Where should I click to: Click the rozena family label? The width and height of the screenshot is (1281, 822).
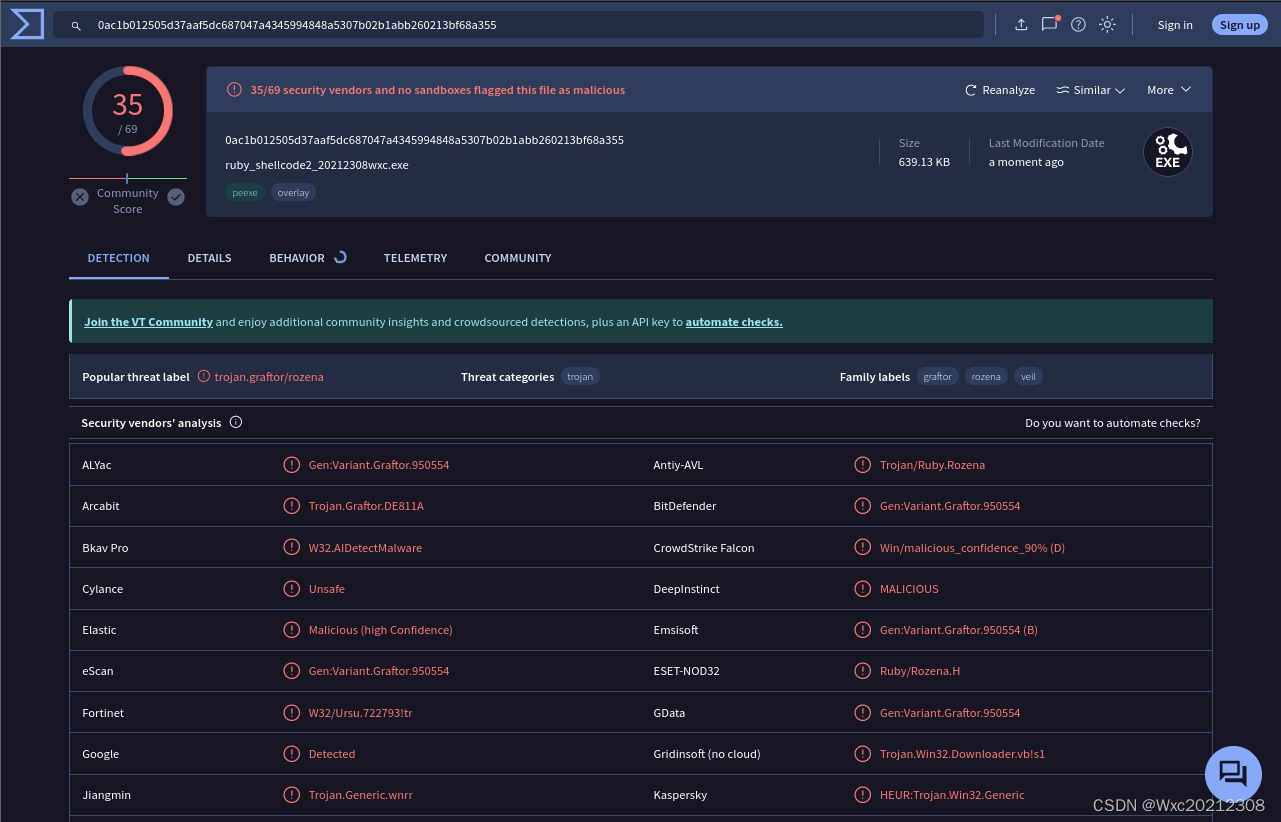click(986, 377)
